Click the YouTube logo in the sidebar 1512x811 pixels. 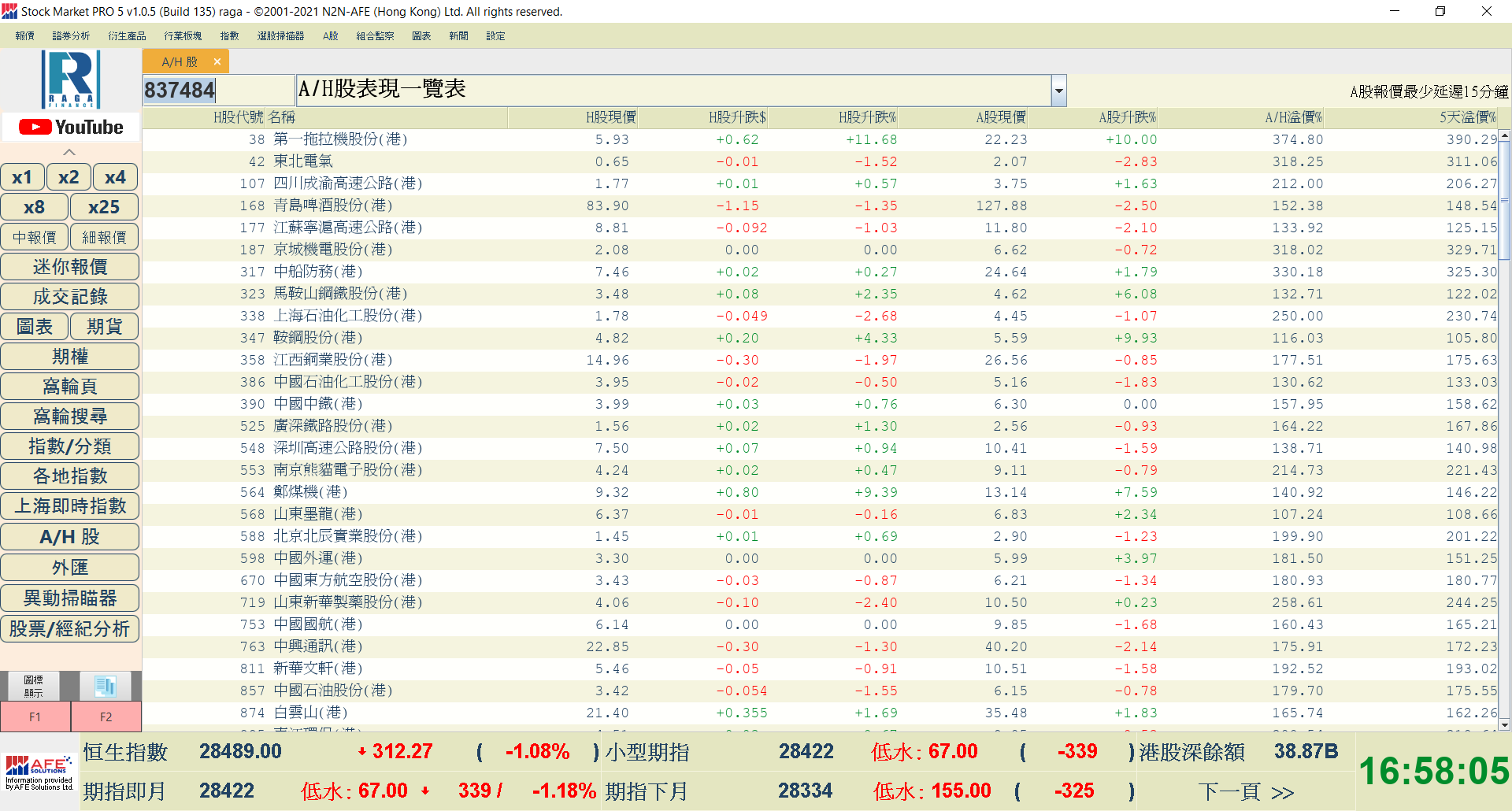point(71,127)
